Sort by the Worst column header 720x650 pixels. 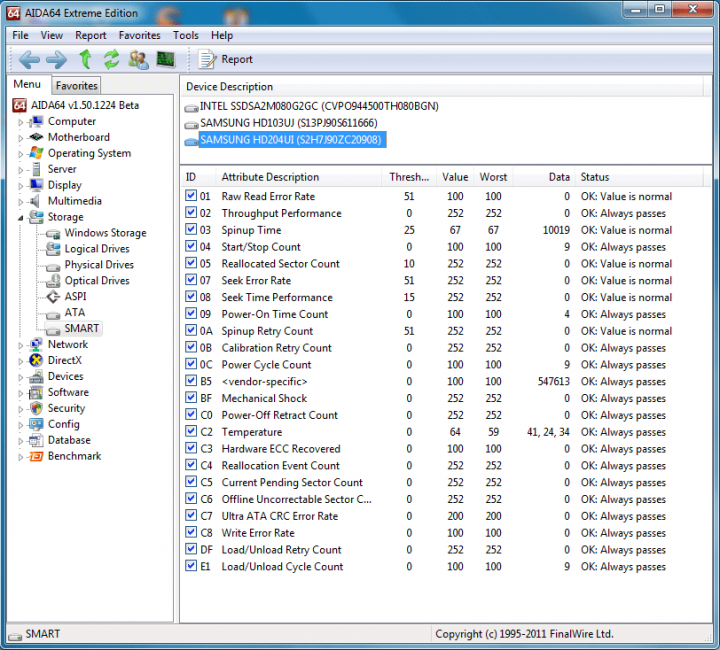tap(493, 177)
